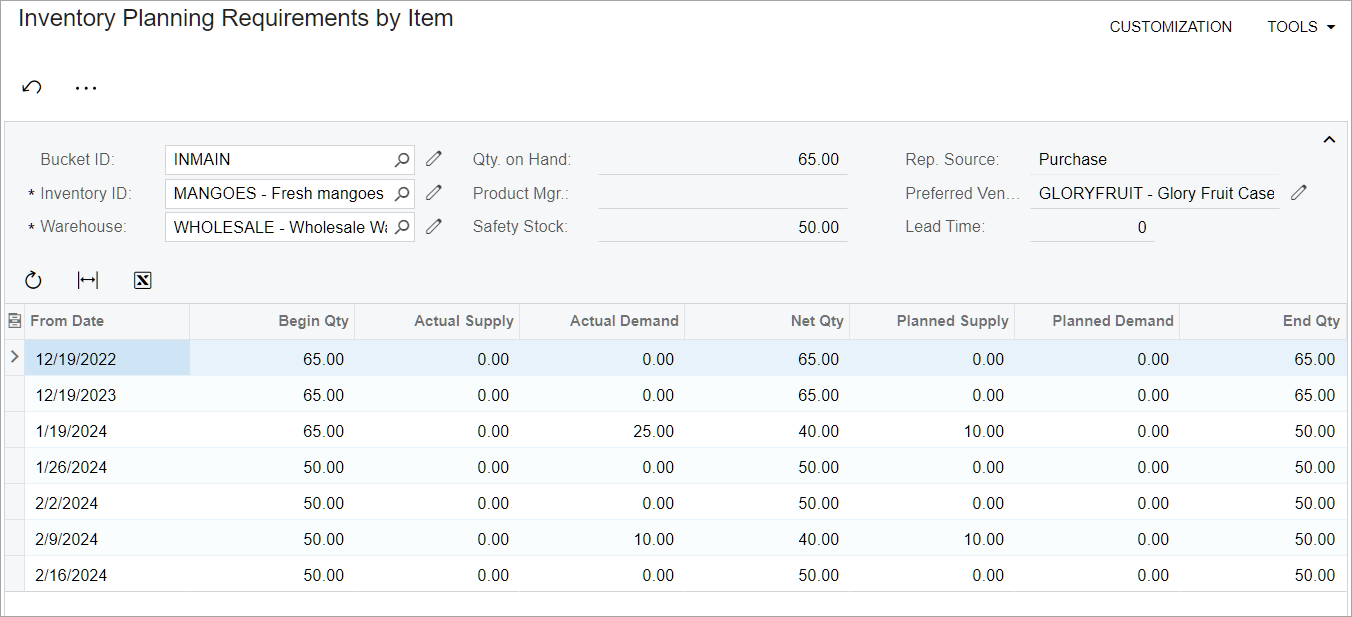Sort by Actual Demand column header
Image resolution: width=1352 pixels, height=617 pixels.
pos(602,321)
